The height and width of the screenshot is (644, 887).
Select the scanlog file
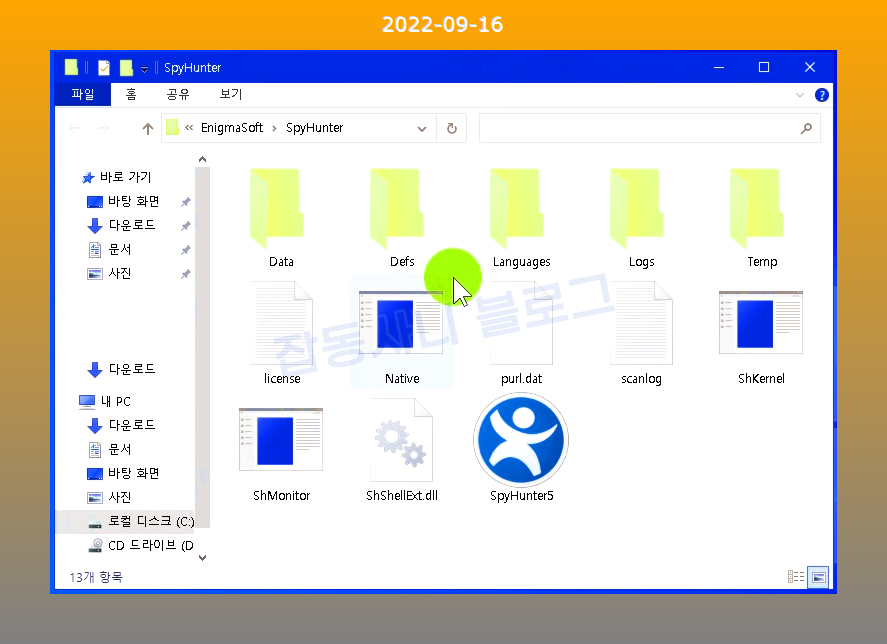pos(641,334)
